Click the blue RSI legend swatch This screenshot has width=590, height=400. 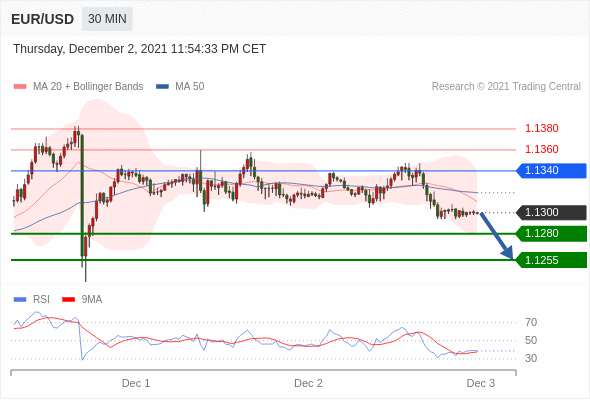[20, 300]
